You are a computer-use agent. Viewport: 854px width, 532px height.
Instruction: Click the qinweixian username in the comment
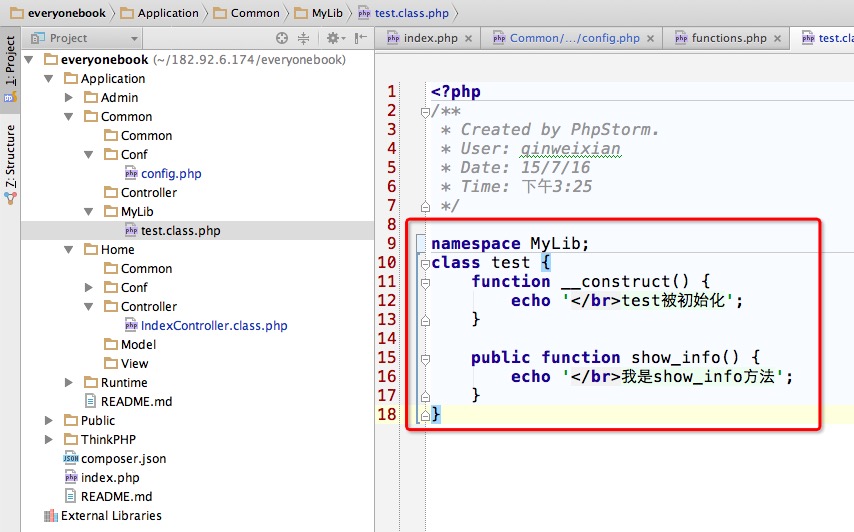point(571,149)
